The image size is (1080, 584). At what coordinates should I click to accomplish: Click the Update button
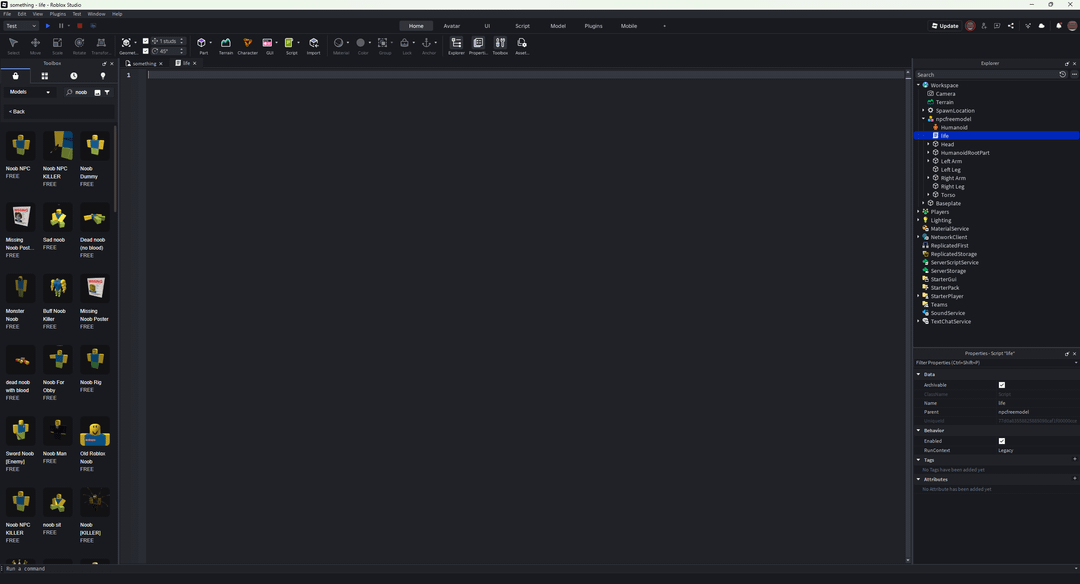coord(945,26)
